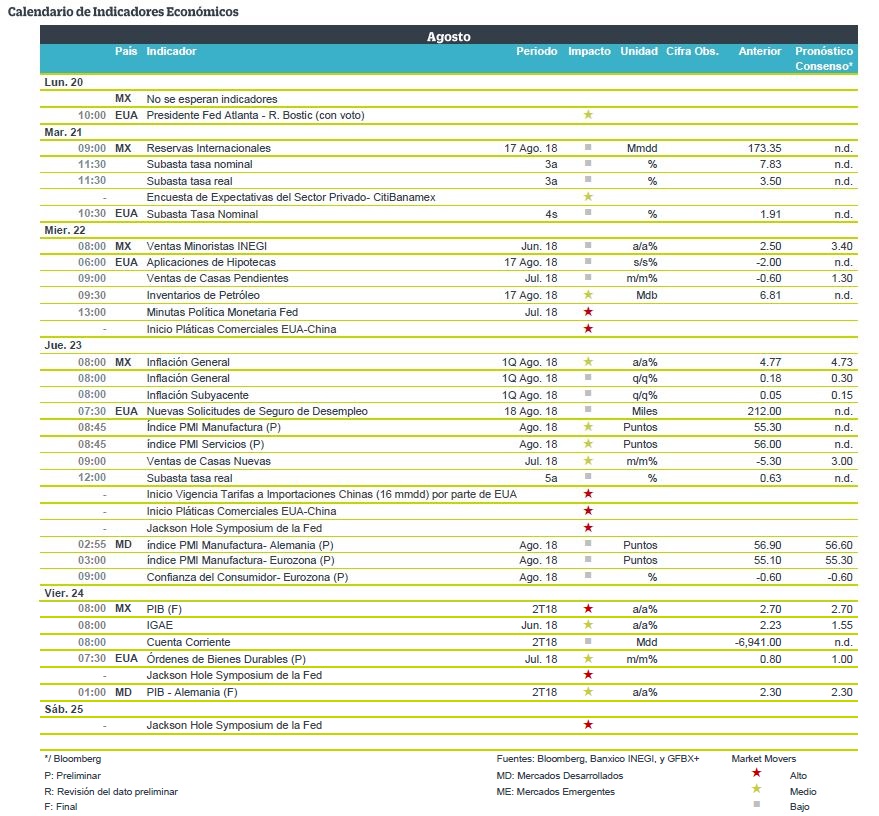Click the Periodo column header
This screenshot has height=816, width=879.
[536, 51]
